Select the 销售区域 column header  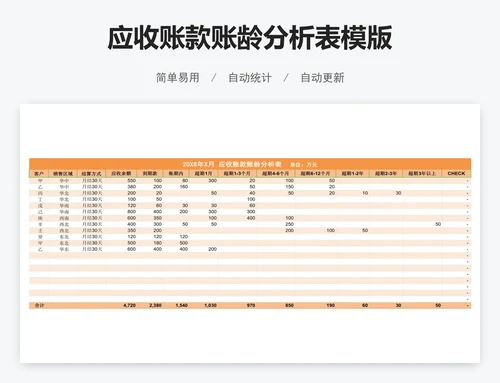tap(63, 173)
